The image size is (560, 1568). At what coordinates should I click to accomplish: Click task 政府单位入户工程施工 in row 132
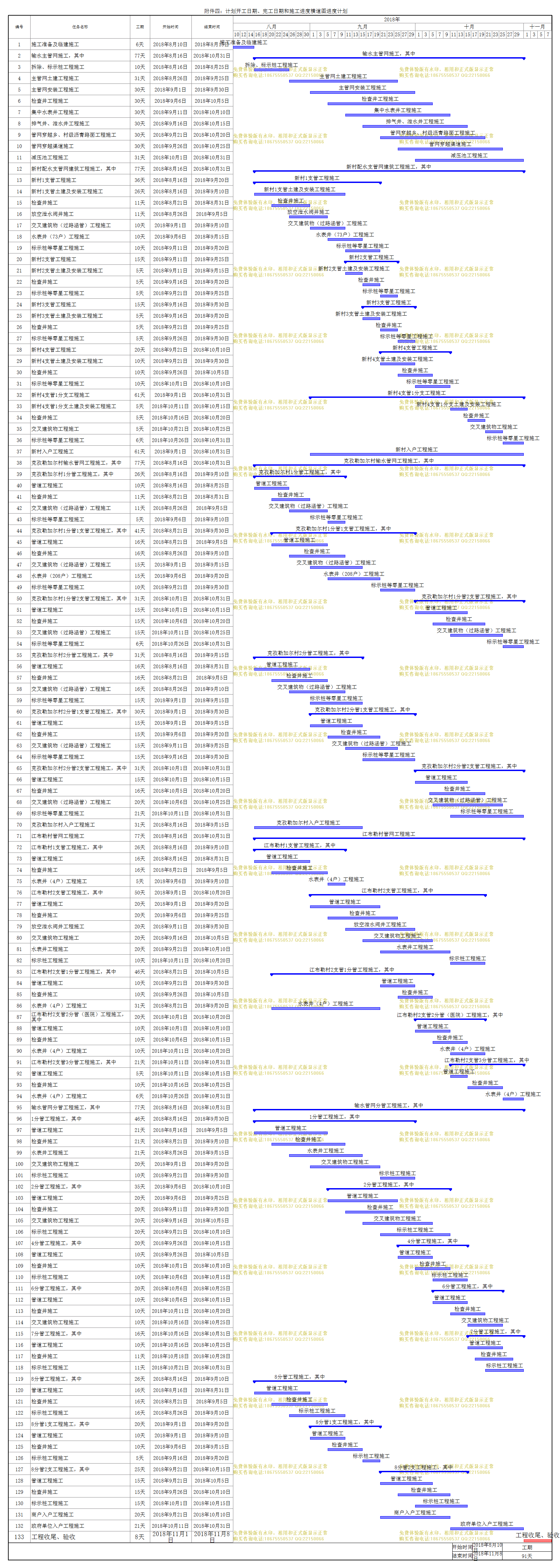tap(58, 1526)
